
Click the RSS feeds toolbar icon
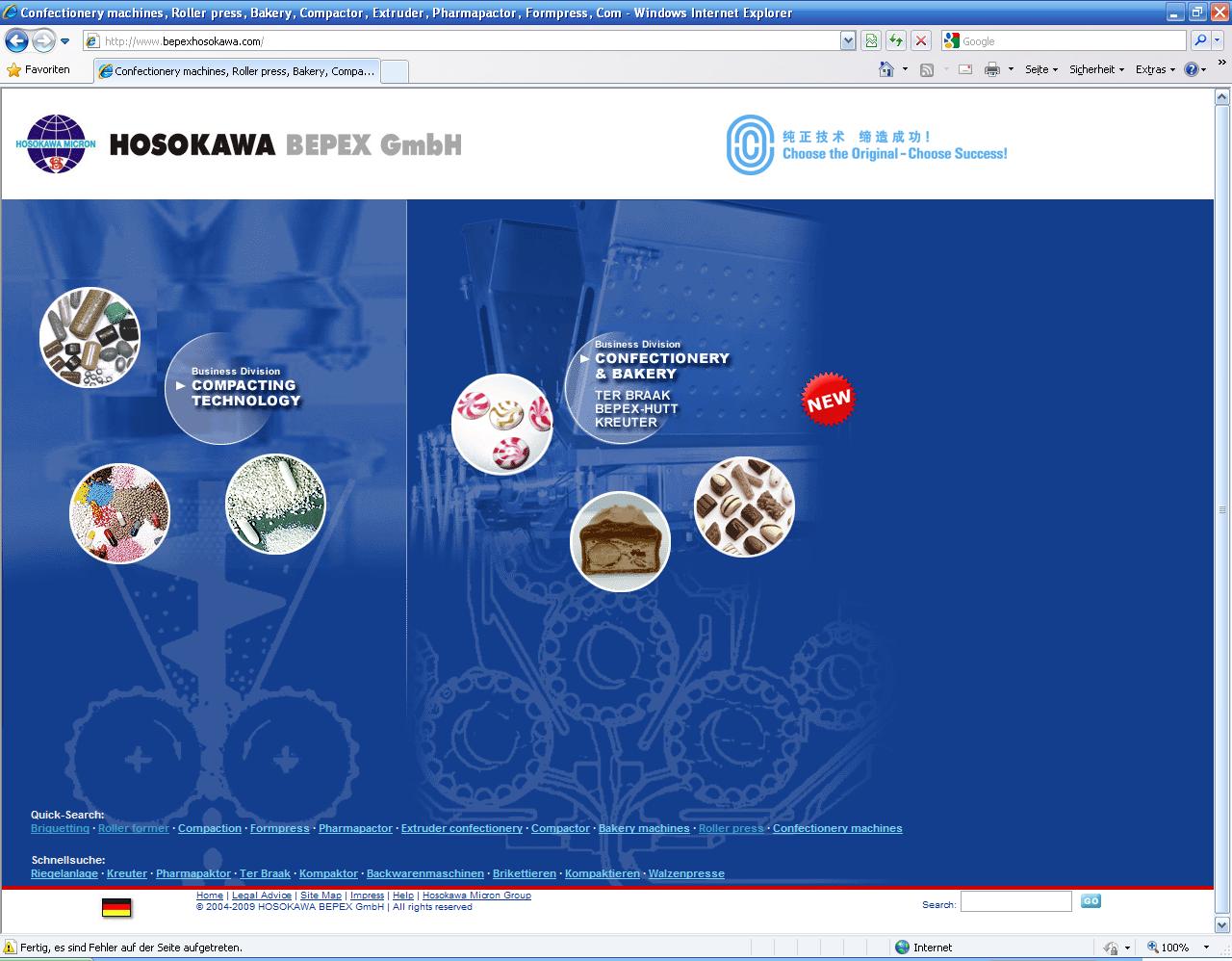tap(927, 69)
